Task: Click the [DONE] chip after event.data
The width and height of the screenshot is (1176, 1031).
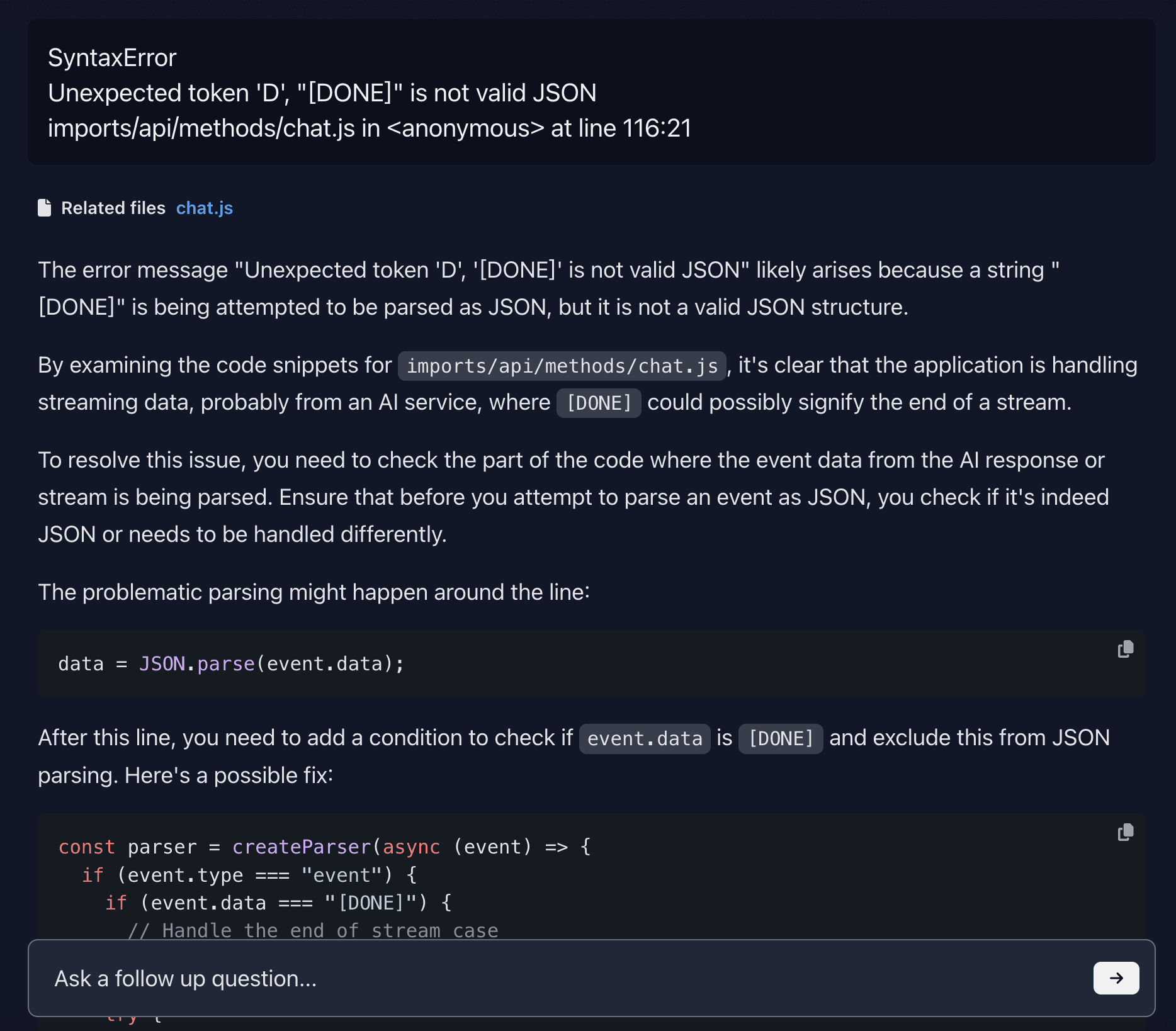Action: pos(780,738)
